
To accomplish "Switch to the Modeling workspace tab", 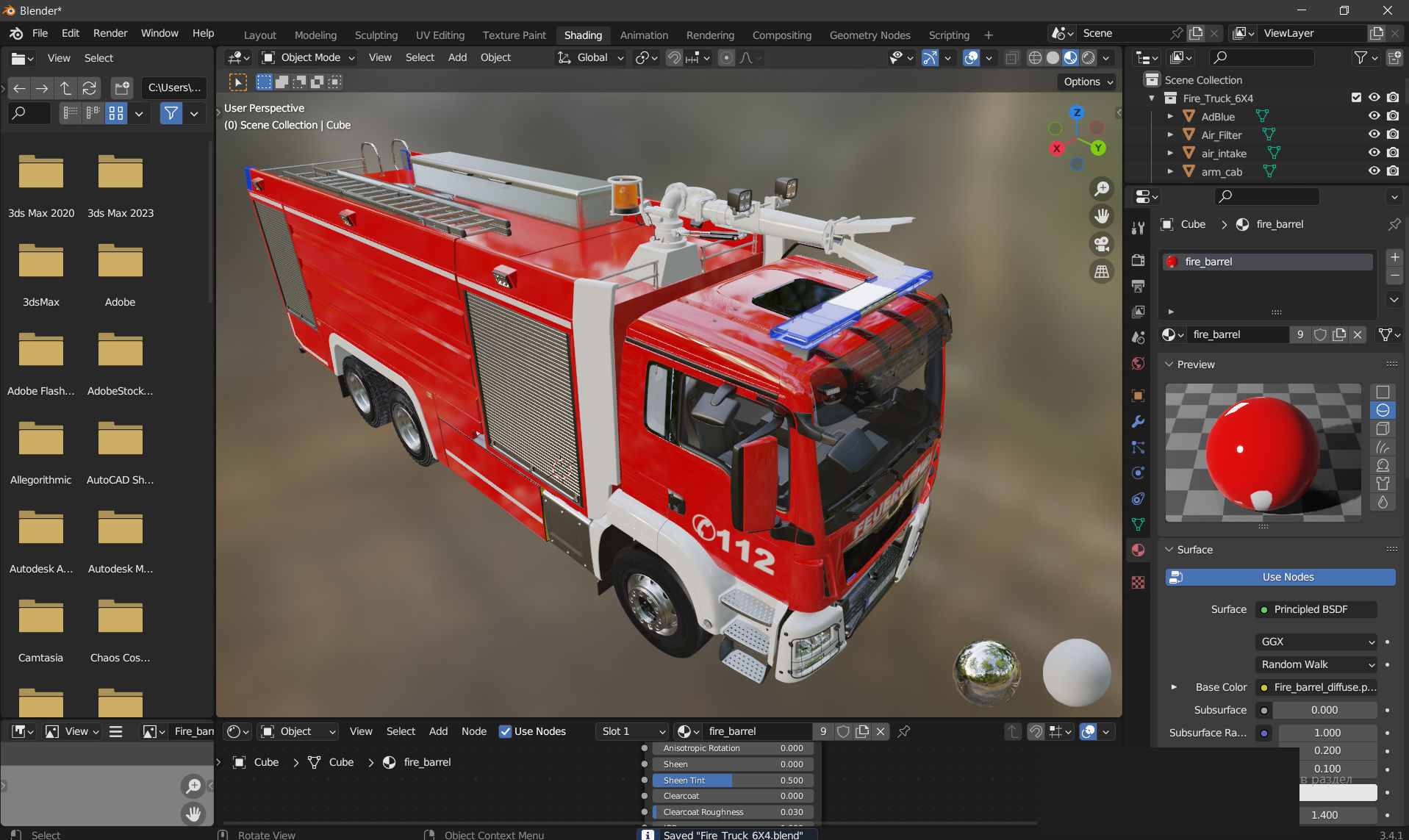I will coord(315,35).
